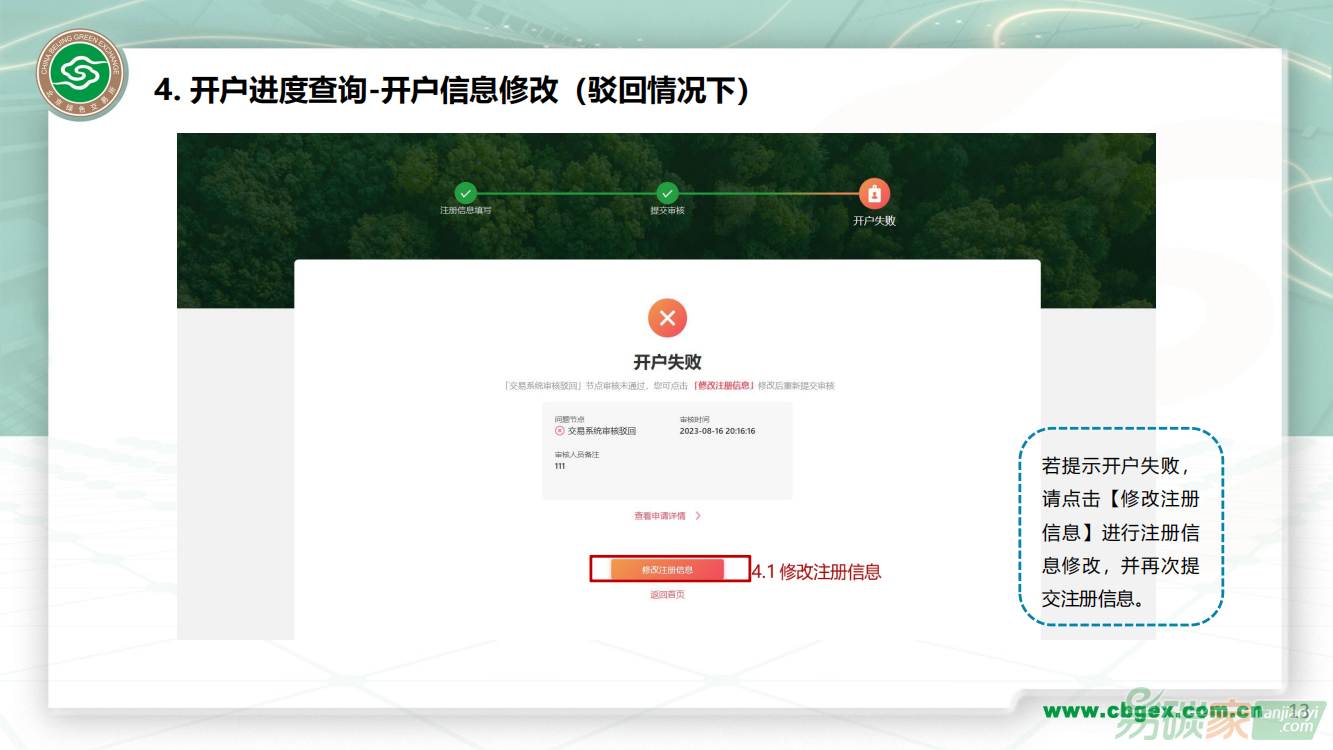
Task: Click the red annotation 4.1 修改注册信息
Action: pyautogui.click(x=816, y=572)
